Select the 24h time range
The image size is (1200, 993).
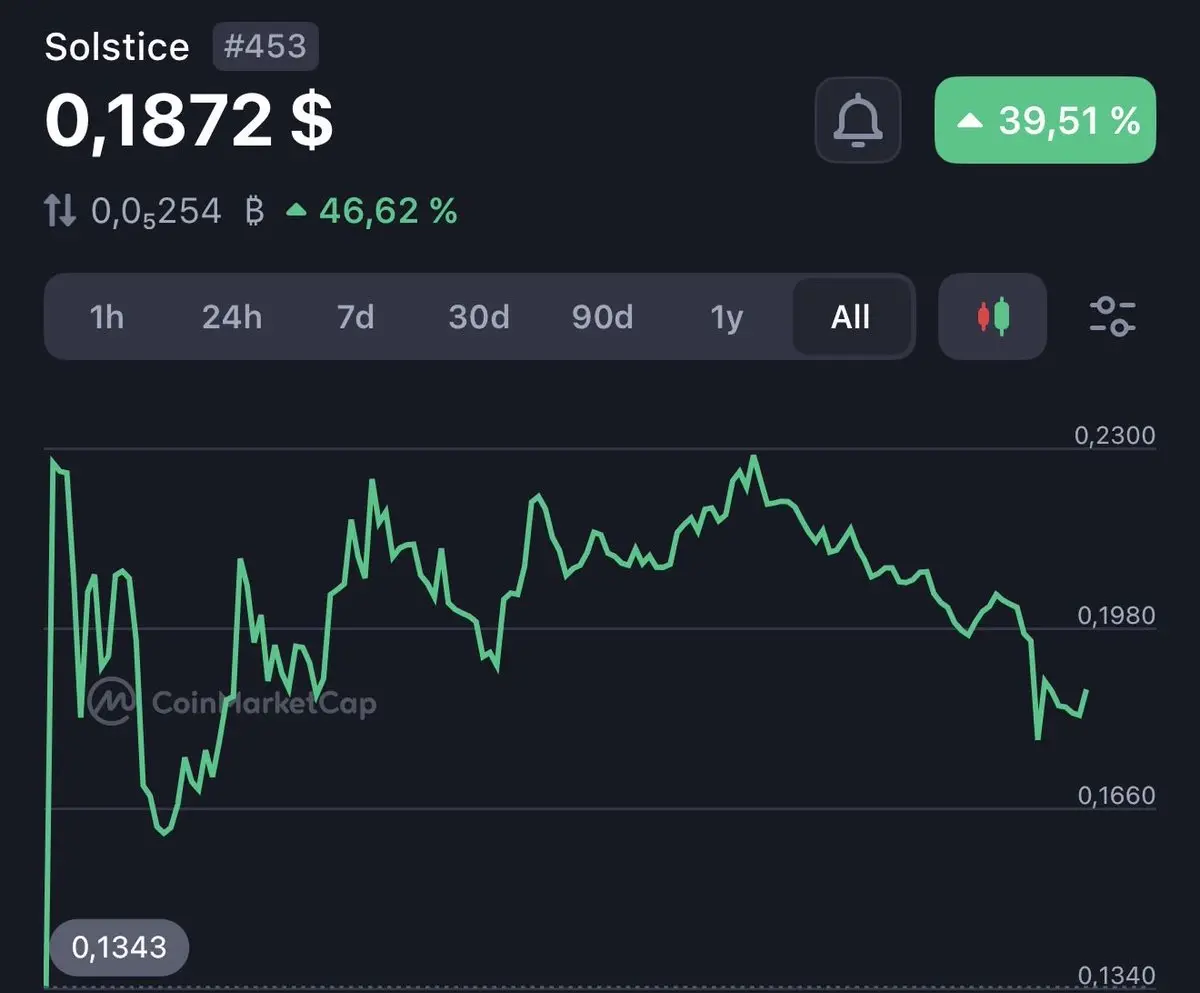coord(232,317)
